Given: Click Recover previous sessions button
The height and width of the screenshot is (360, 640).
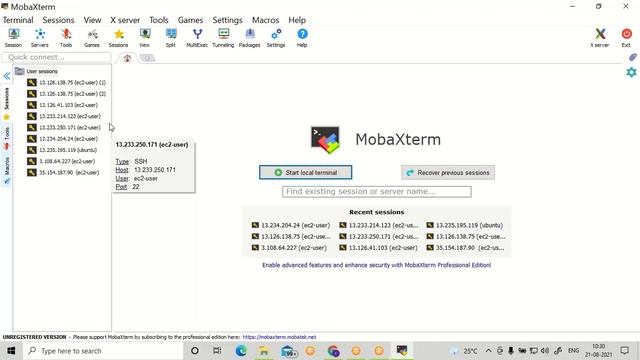Looking at the screenshot, I should click(x=448, y=173).
